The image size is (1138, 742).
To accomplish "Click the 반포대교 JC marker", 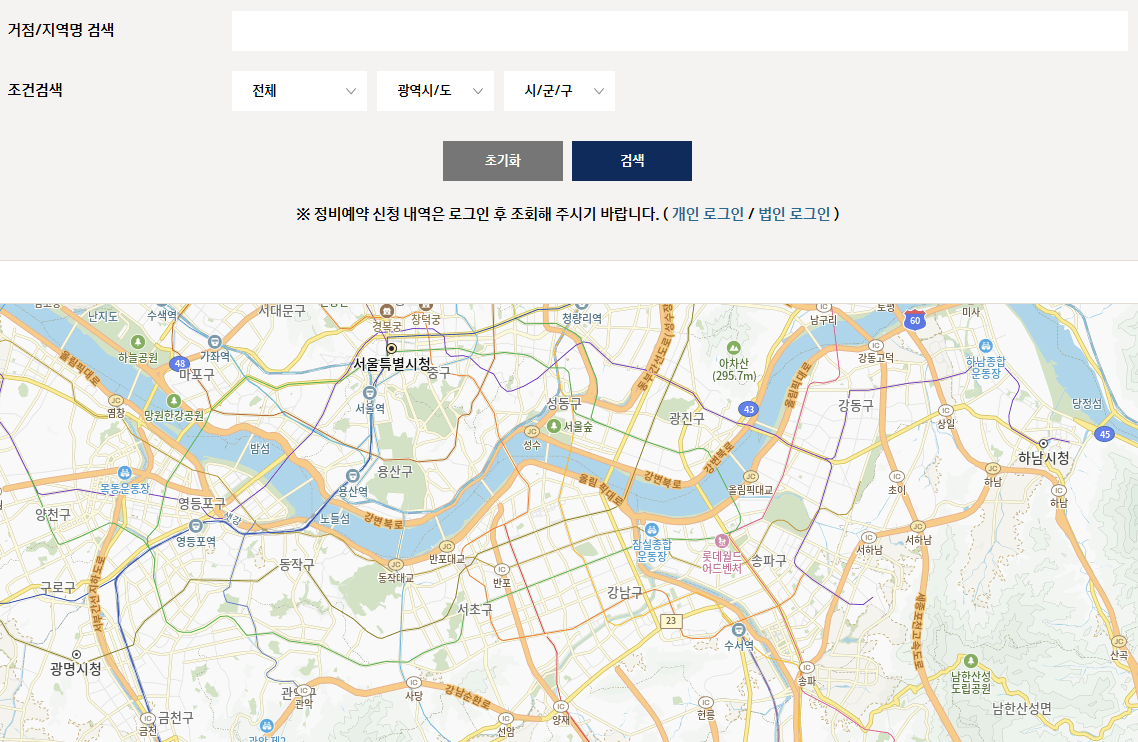I will click(446, 546).
